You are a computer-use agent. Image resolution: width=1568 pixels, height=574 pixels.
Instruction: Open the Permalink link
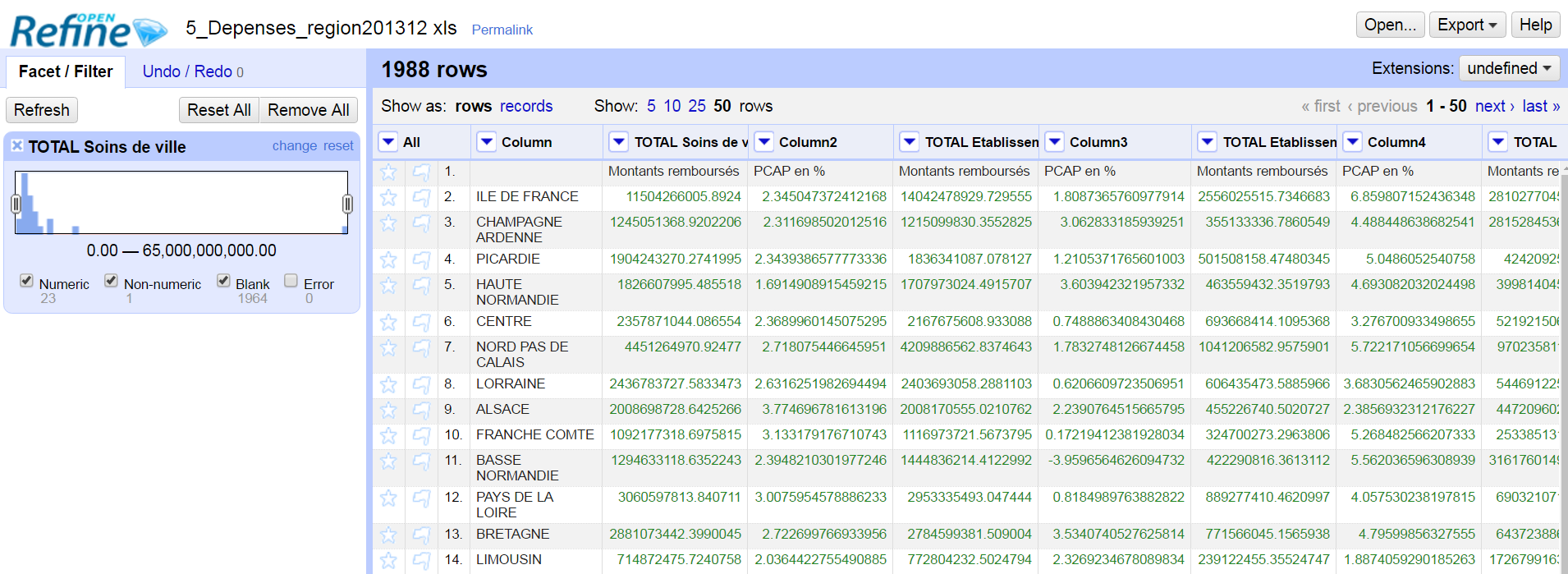pyautogui.click(x=502, y=30)
